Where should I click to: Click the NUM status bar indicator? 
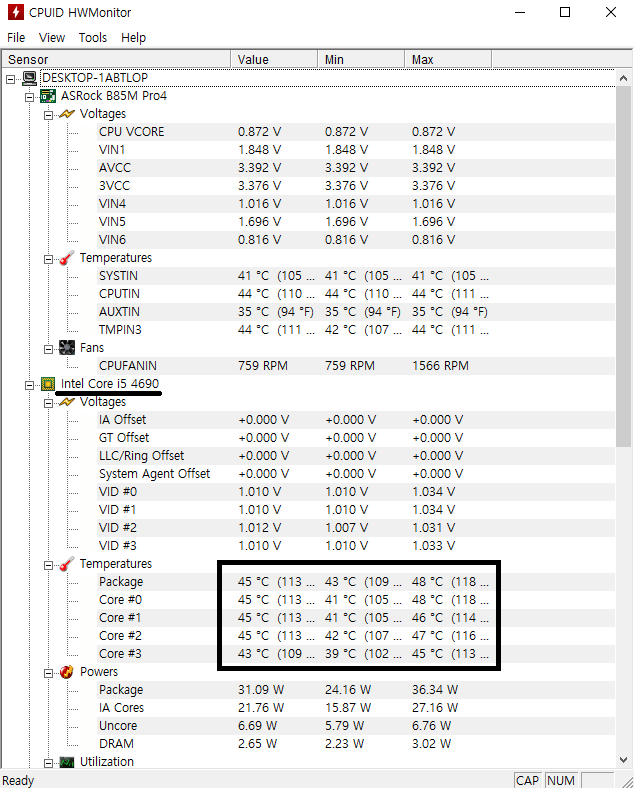pyautogui.click(x=561, y=780)
